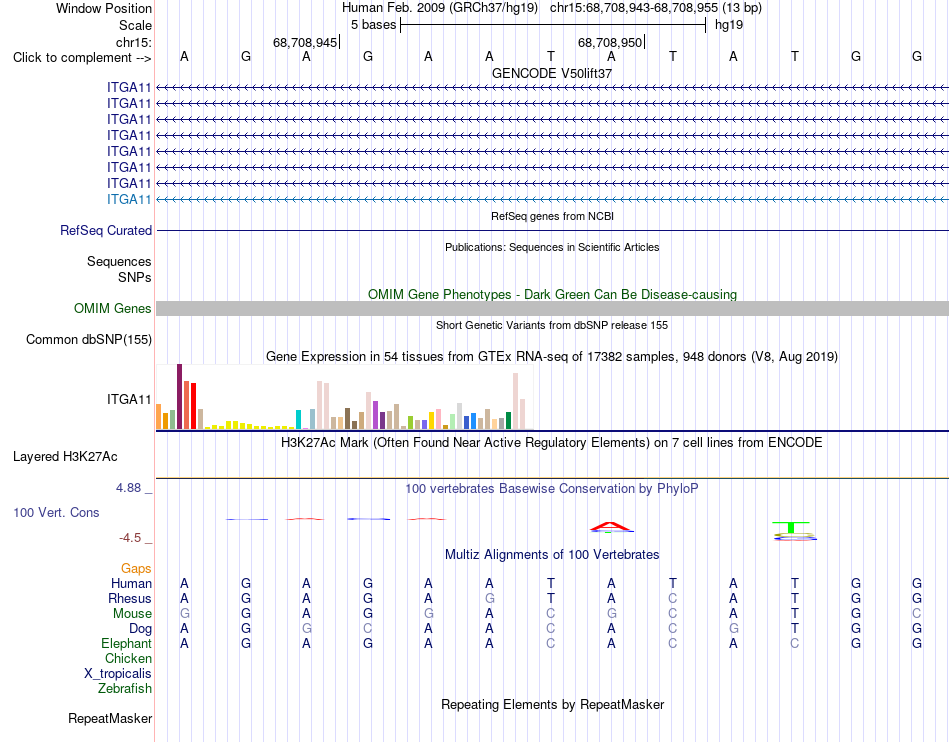
Task: Click the Dog species label
Action: coord(140,629)
